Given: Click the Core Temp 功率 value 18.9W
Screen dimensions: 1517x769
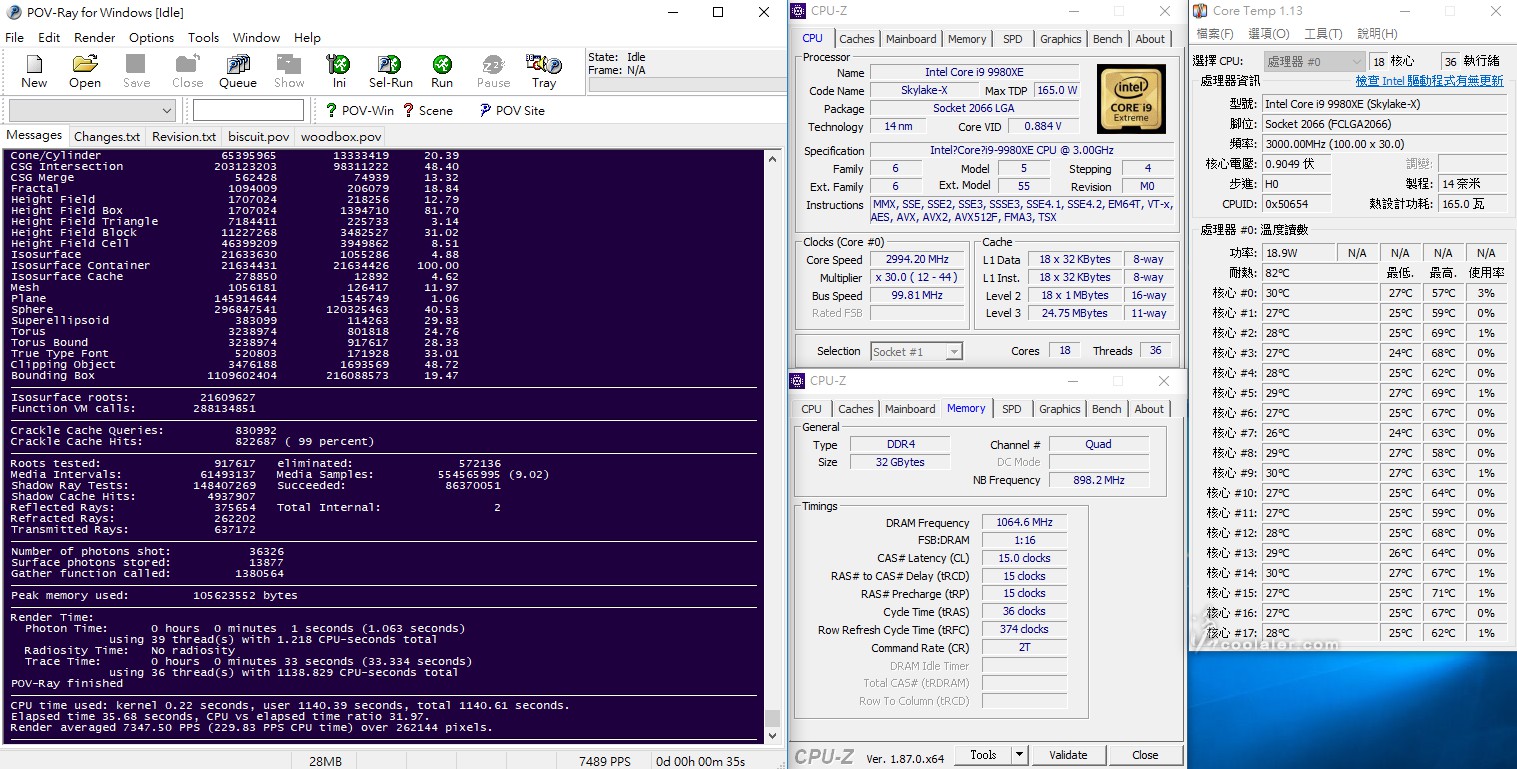Looking at the screenshot, I should pyautogui.click(x=1298, y=253).
